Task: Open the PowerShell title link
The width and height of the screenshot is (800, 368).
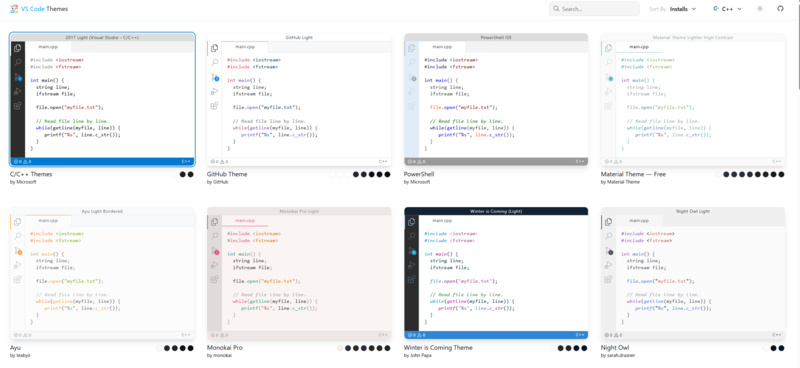Action: 419,174
